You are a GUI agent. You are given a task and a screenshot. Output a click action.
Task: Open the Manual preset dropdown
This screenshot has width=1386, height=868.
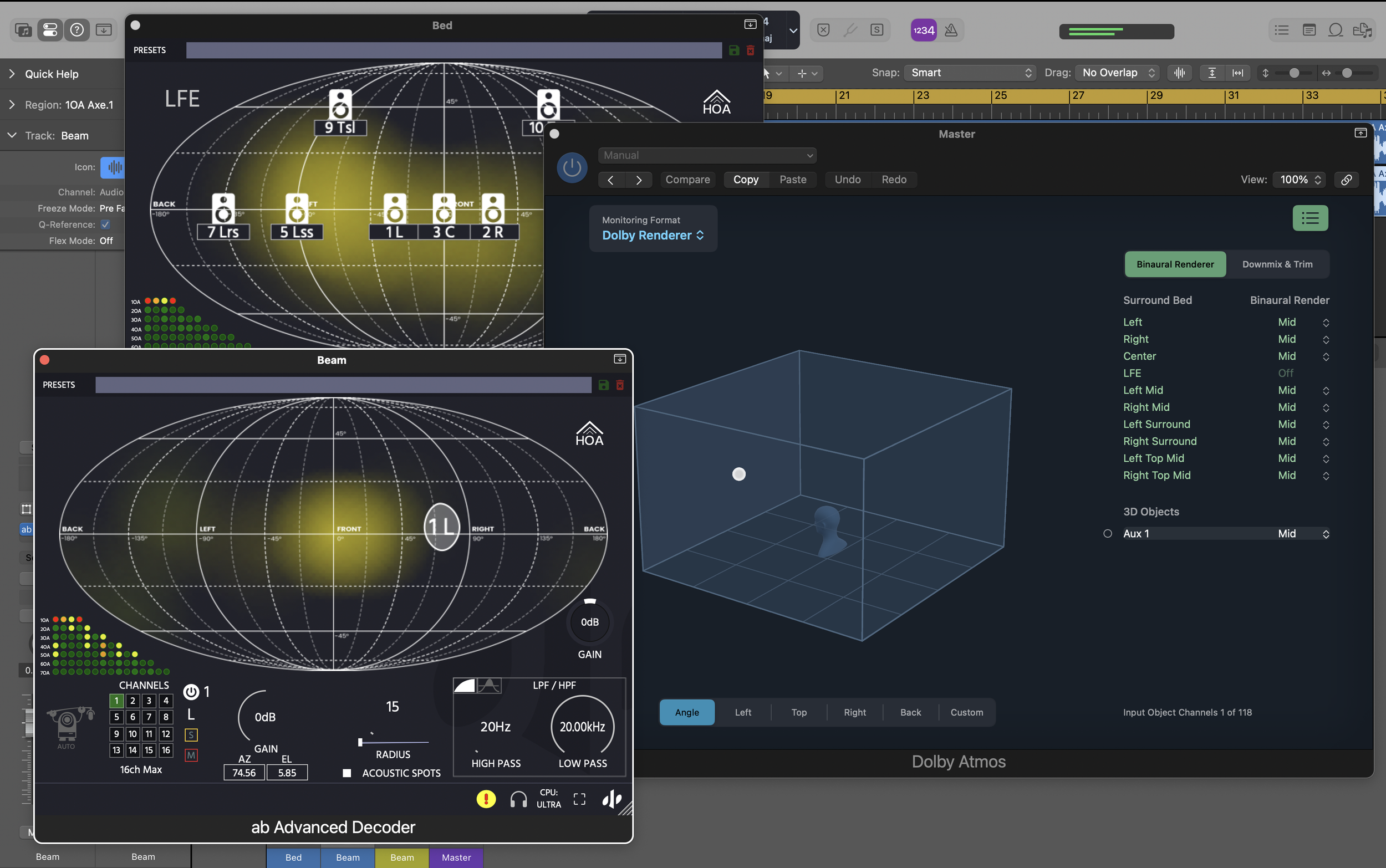click(707, 156)
